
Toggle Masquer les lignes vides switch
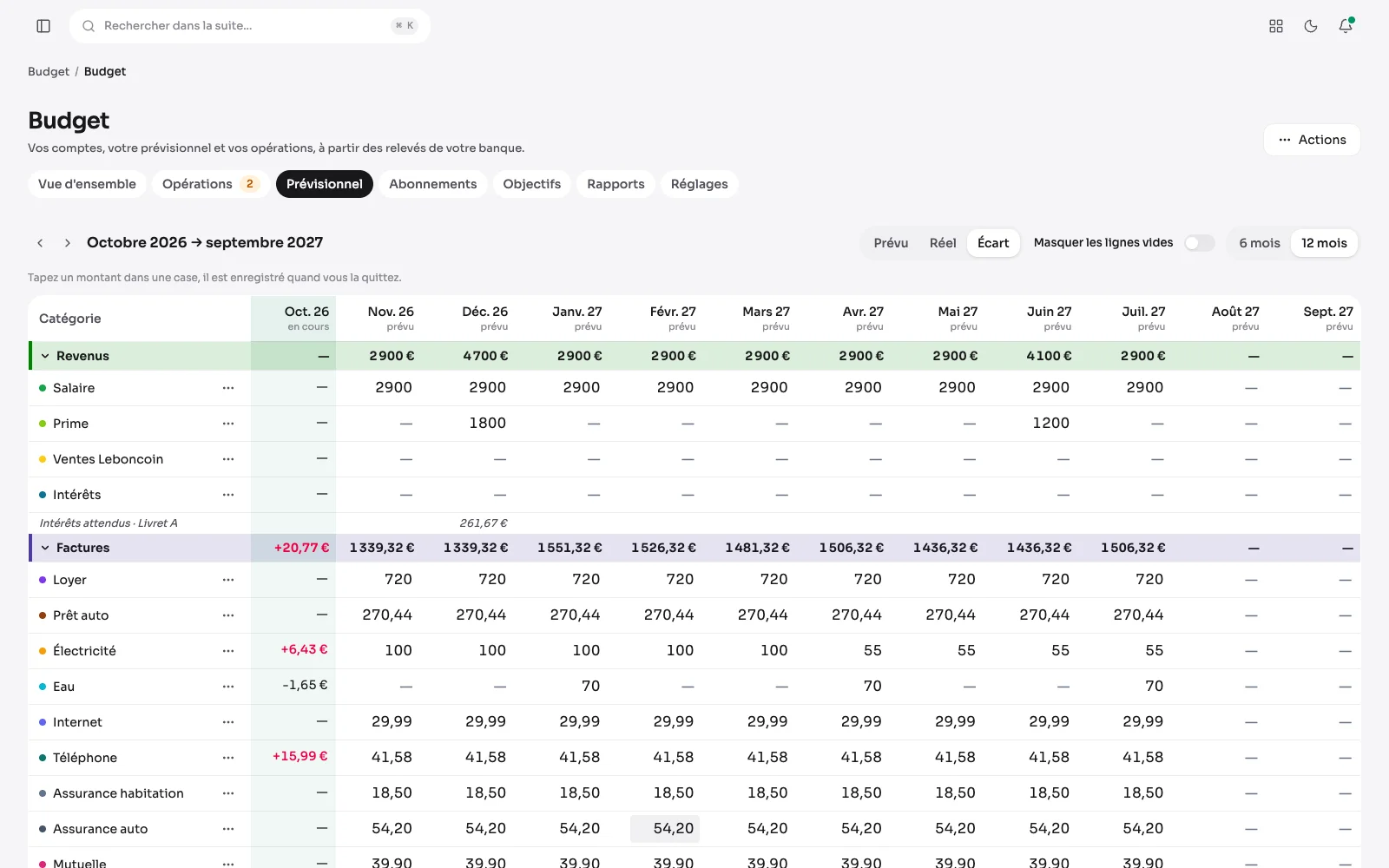click(x=1200, y=243)
